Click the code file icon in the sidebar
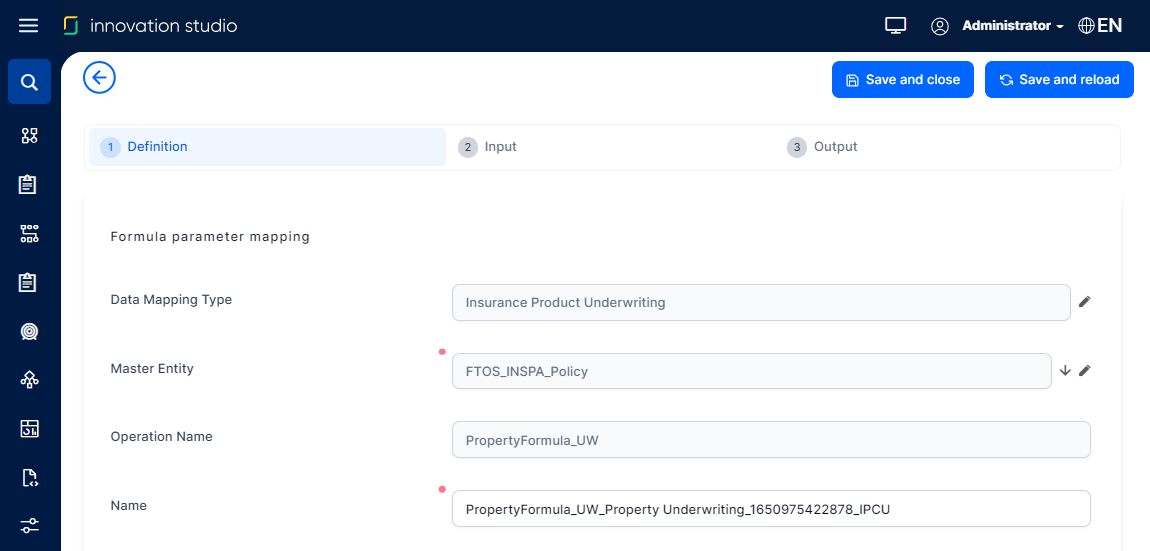 click(29, 478)
